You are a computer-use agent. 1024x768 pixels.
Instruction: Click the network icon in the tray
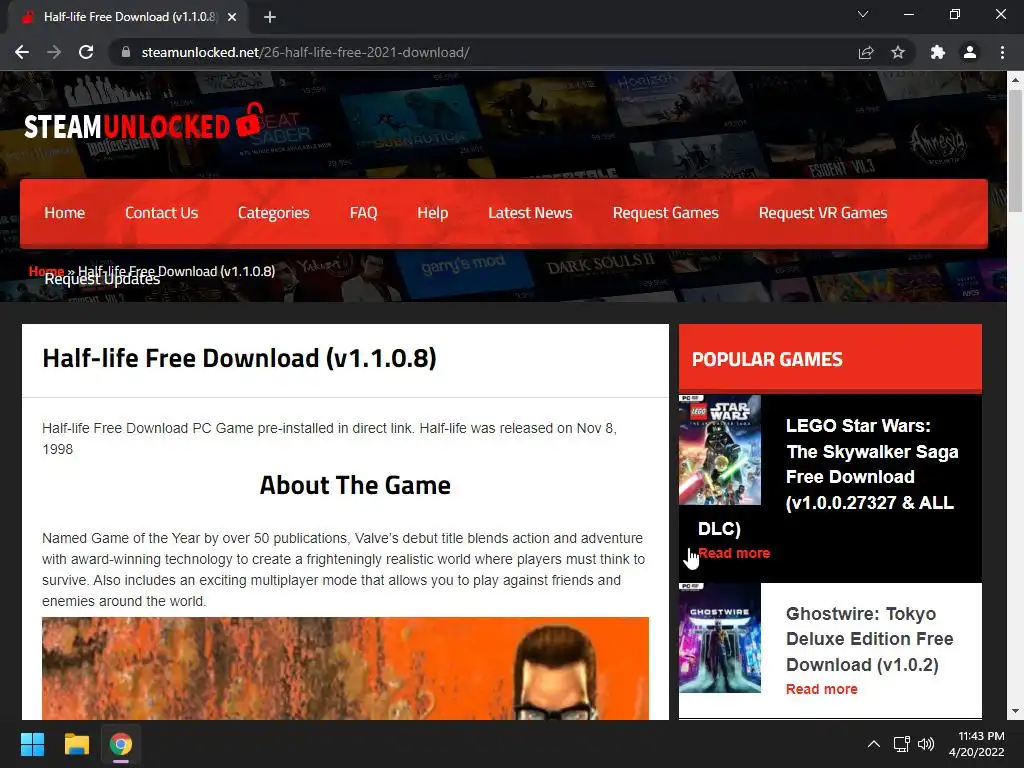pos(902,744)
